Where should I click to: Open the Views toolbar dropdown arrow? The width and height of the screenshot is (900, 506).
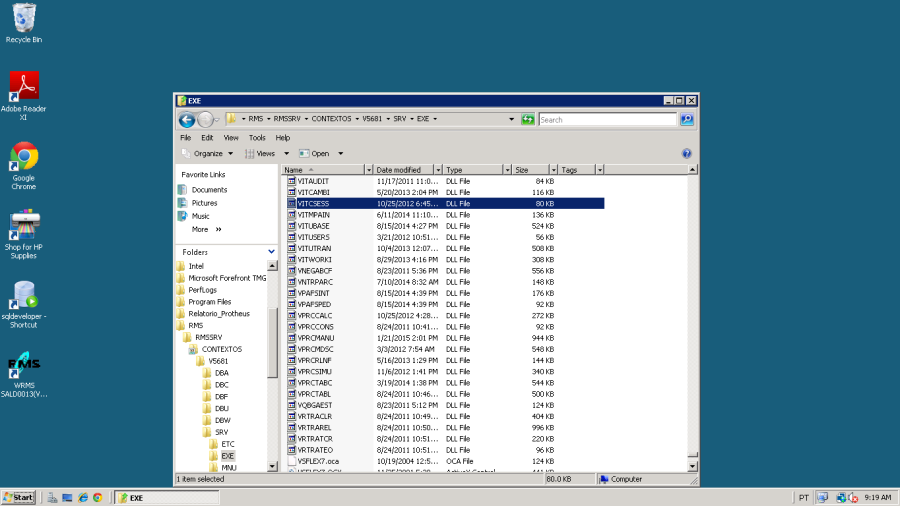coord(286,154)
